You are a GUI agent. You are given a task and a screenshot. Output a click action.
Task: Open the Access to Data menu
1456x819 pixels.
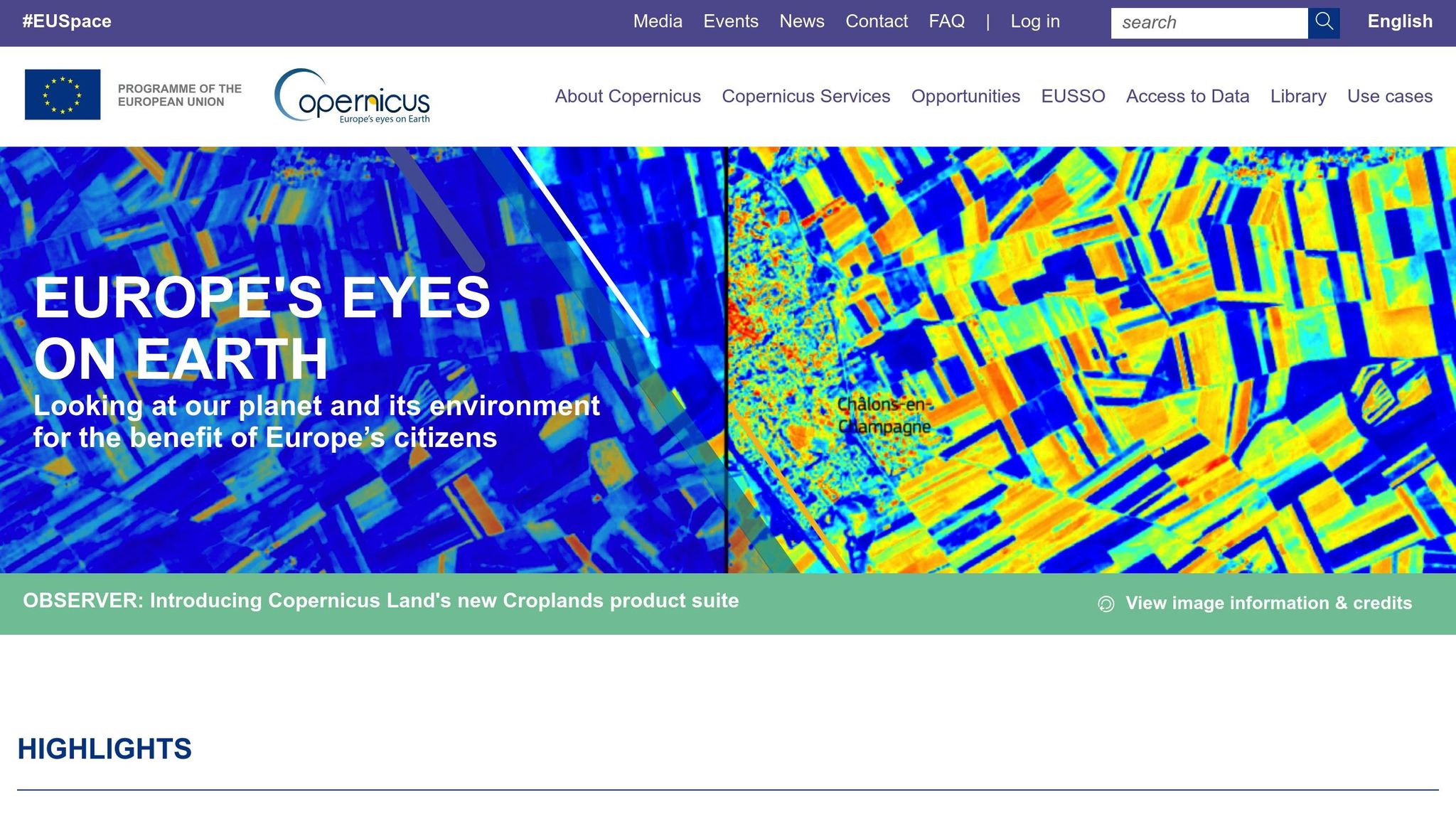[x=1187, y=96]
